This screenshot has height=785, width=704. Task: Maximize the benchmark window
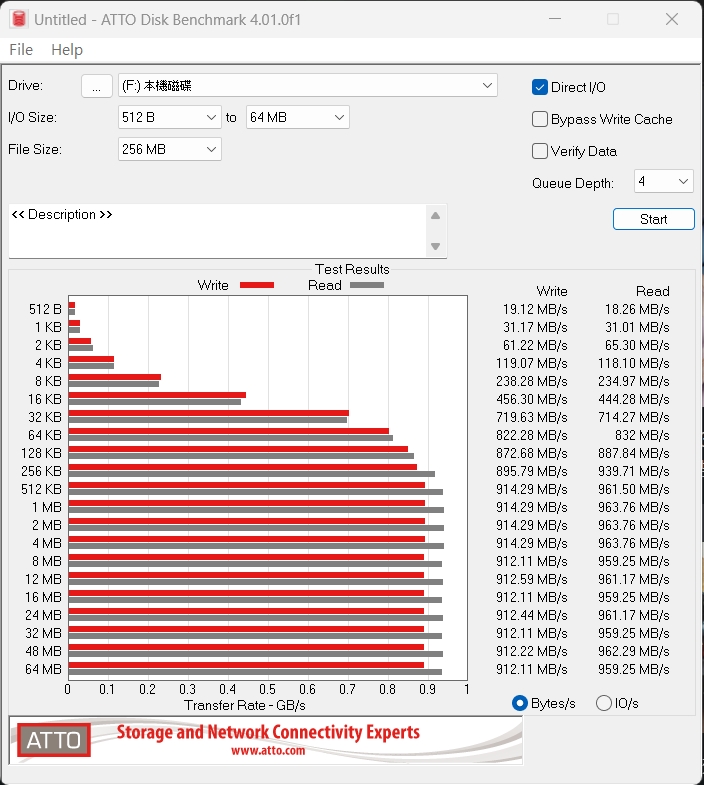[x=613, y=19]
